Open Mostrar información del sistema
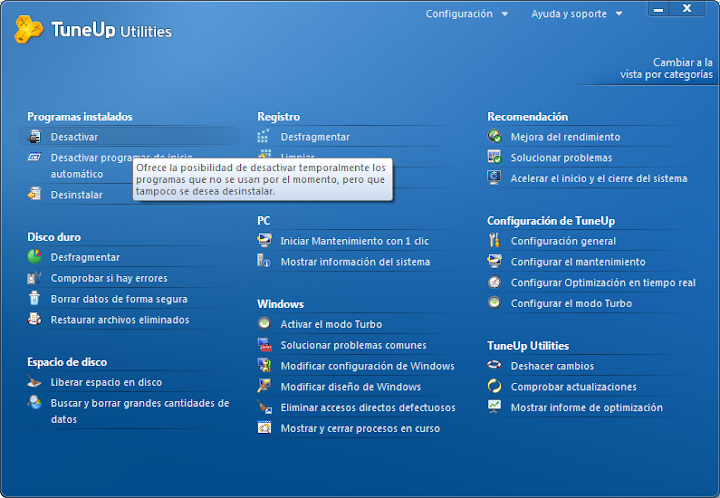 (x=355, y=262)
